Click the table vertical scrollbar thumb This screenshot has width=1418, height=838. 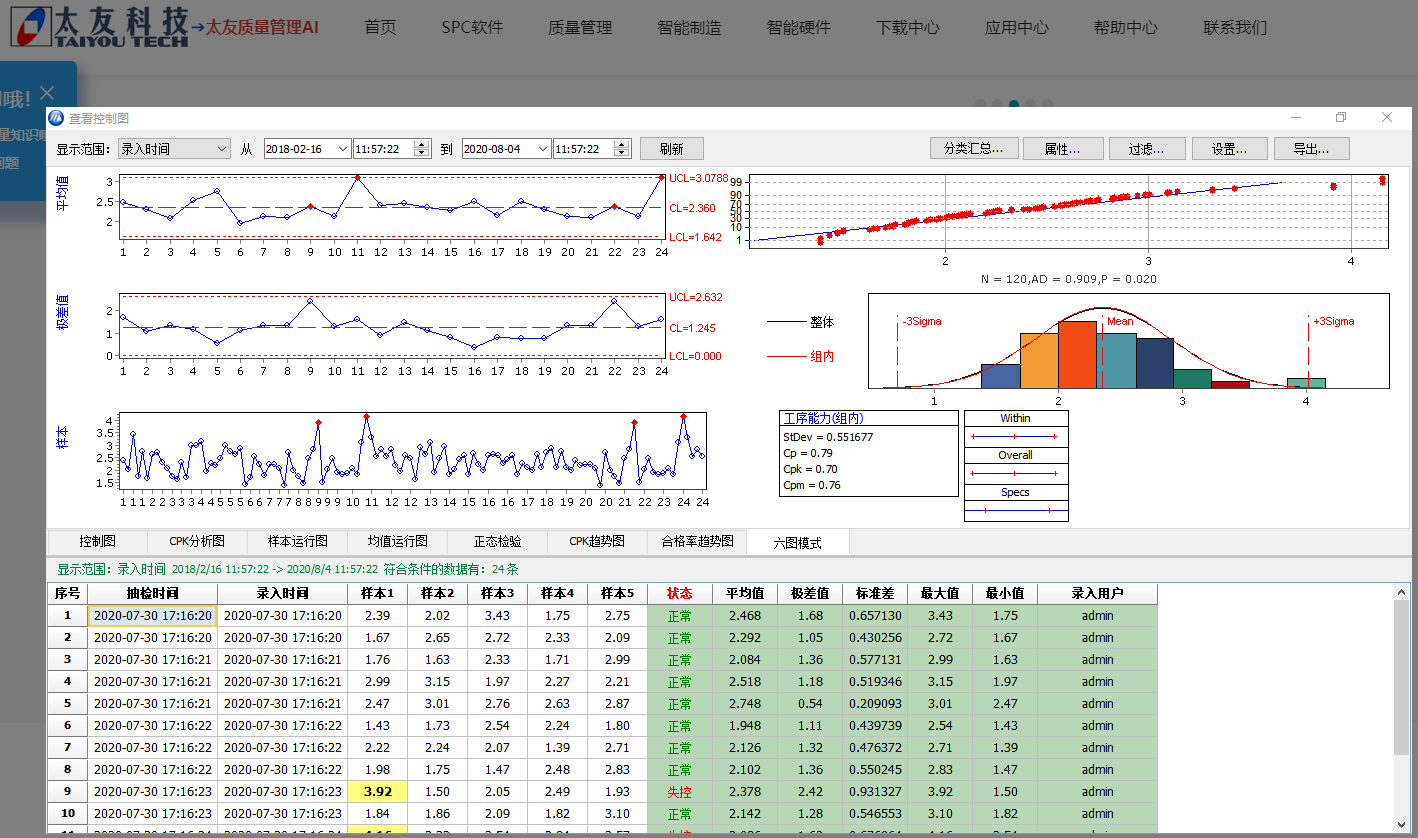point(1403,677)
